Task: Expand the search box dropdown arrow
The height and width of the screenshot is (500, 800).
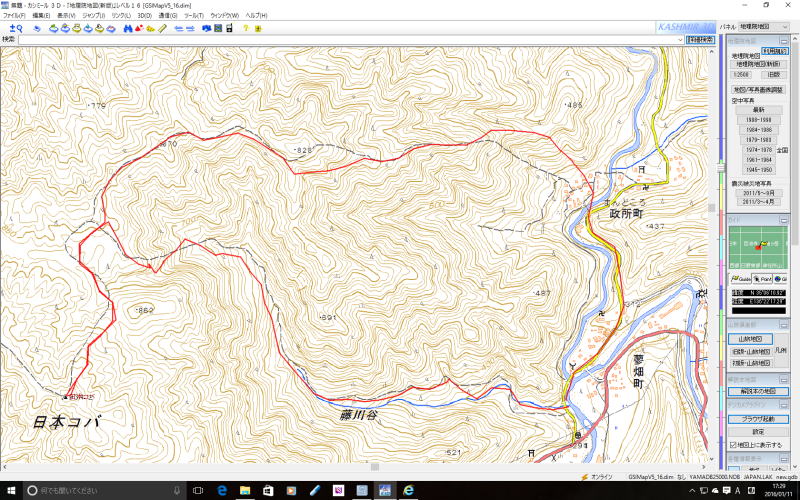Action: (x=678, y=40)
